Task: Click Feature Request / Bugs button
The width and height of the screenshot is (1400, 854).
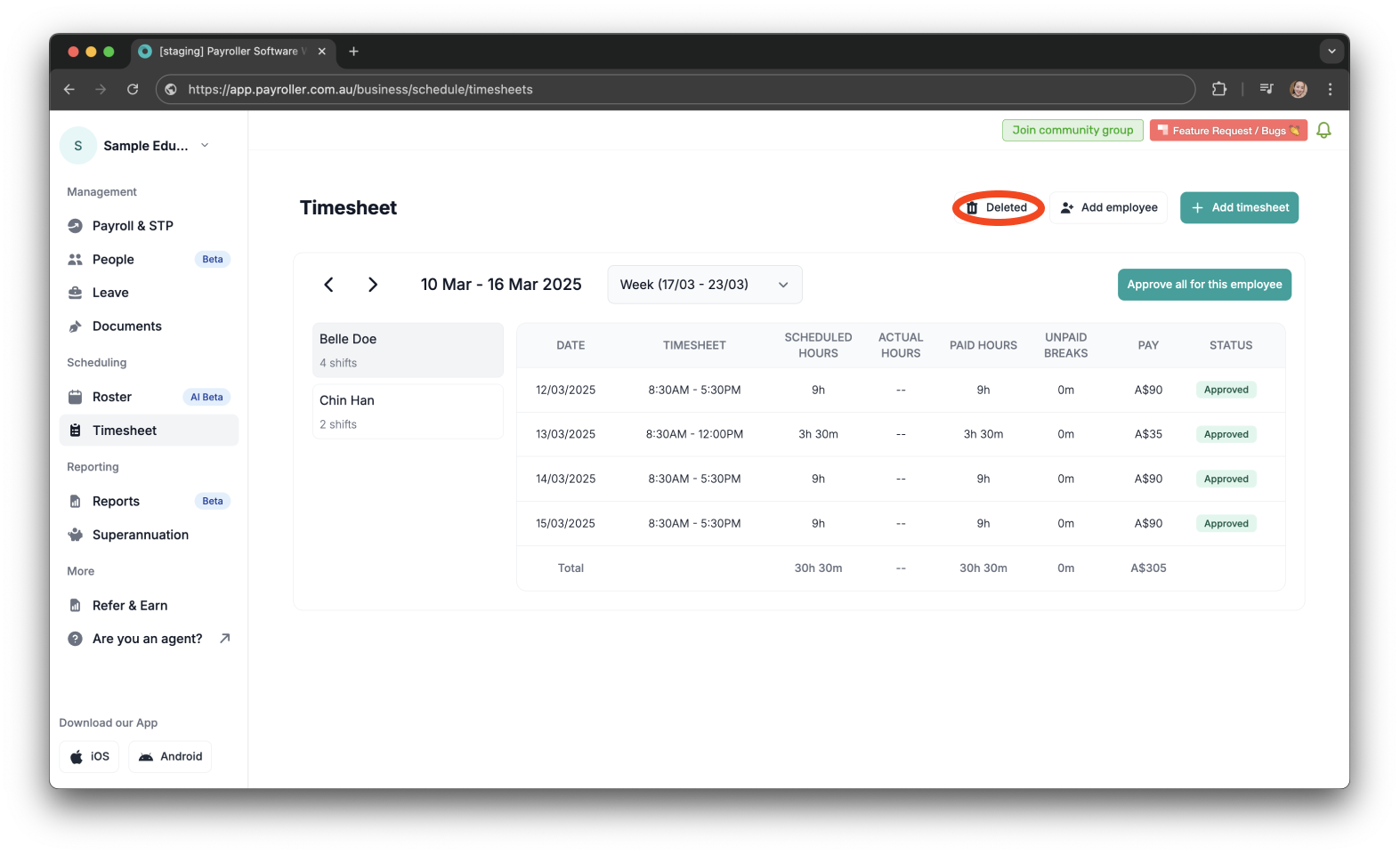Action: [x=1228, y=131]
